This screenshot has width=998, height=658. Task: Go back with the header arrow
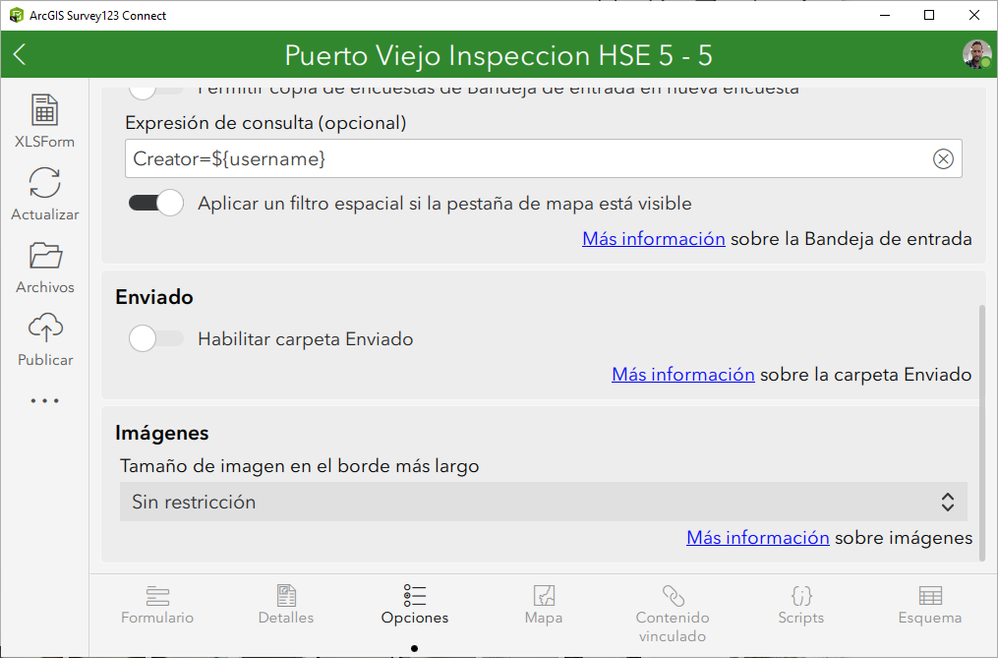(x=20, y=55)
